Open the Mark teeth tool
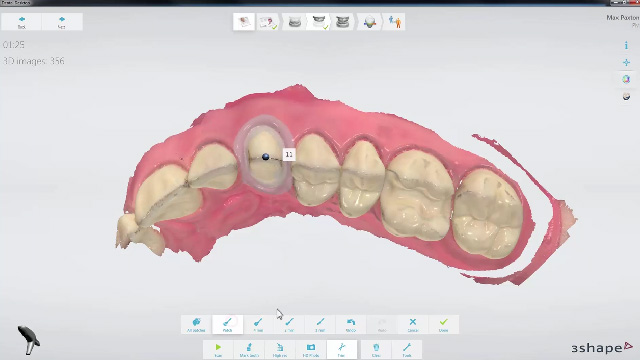Viewport: 640px width, 360px height. point(249,350)
